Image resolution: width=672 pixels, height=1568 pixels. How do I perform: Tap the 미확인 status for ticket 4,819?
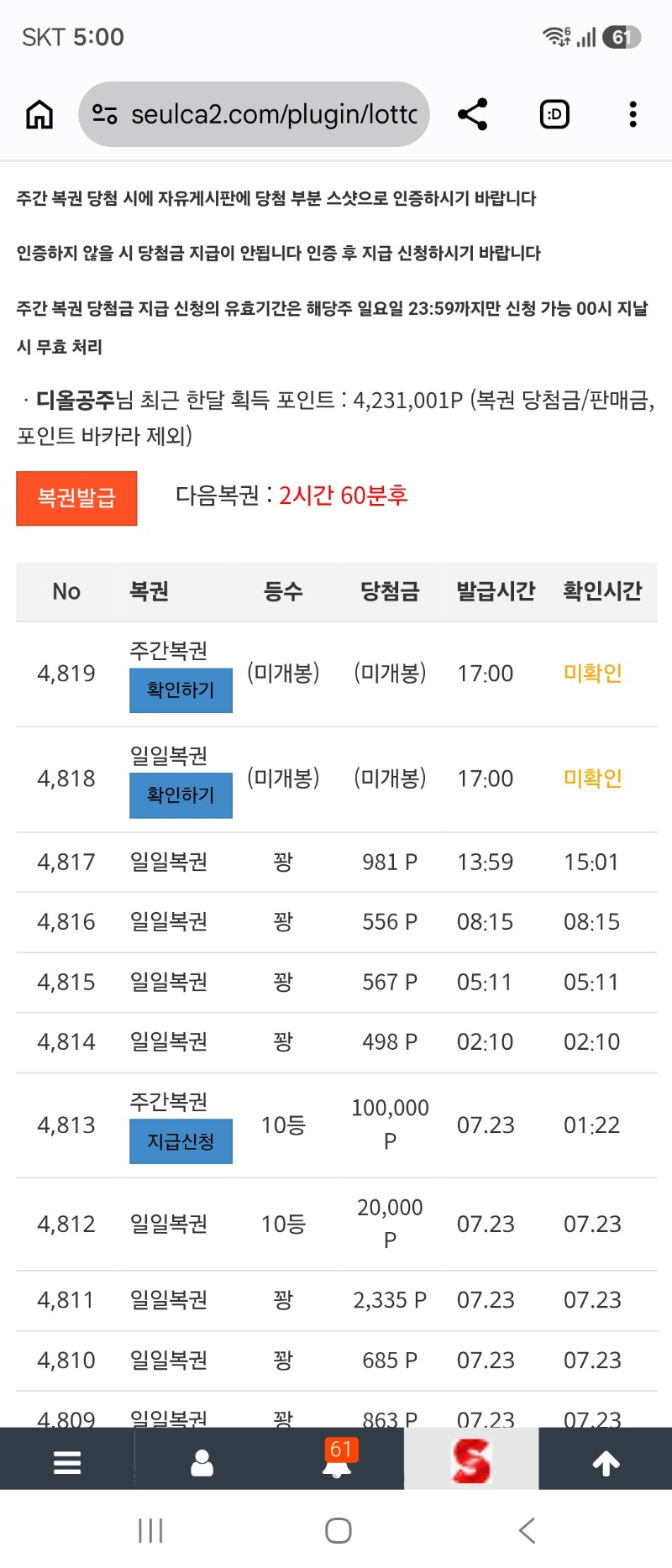(x=593, y=674)
